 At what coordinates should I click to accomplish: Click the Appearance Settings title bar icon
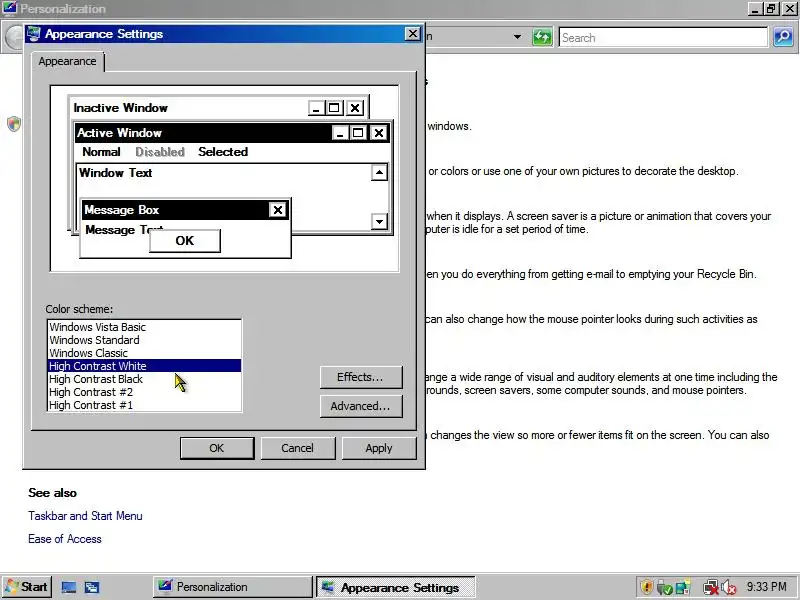(34, 34)
